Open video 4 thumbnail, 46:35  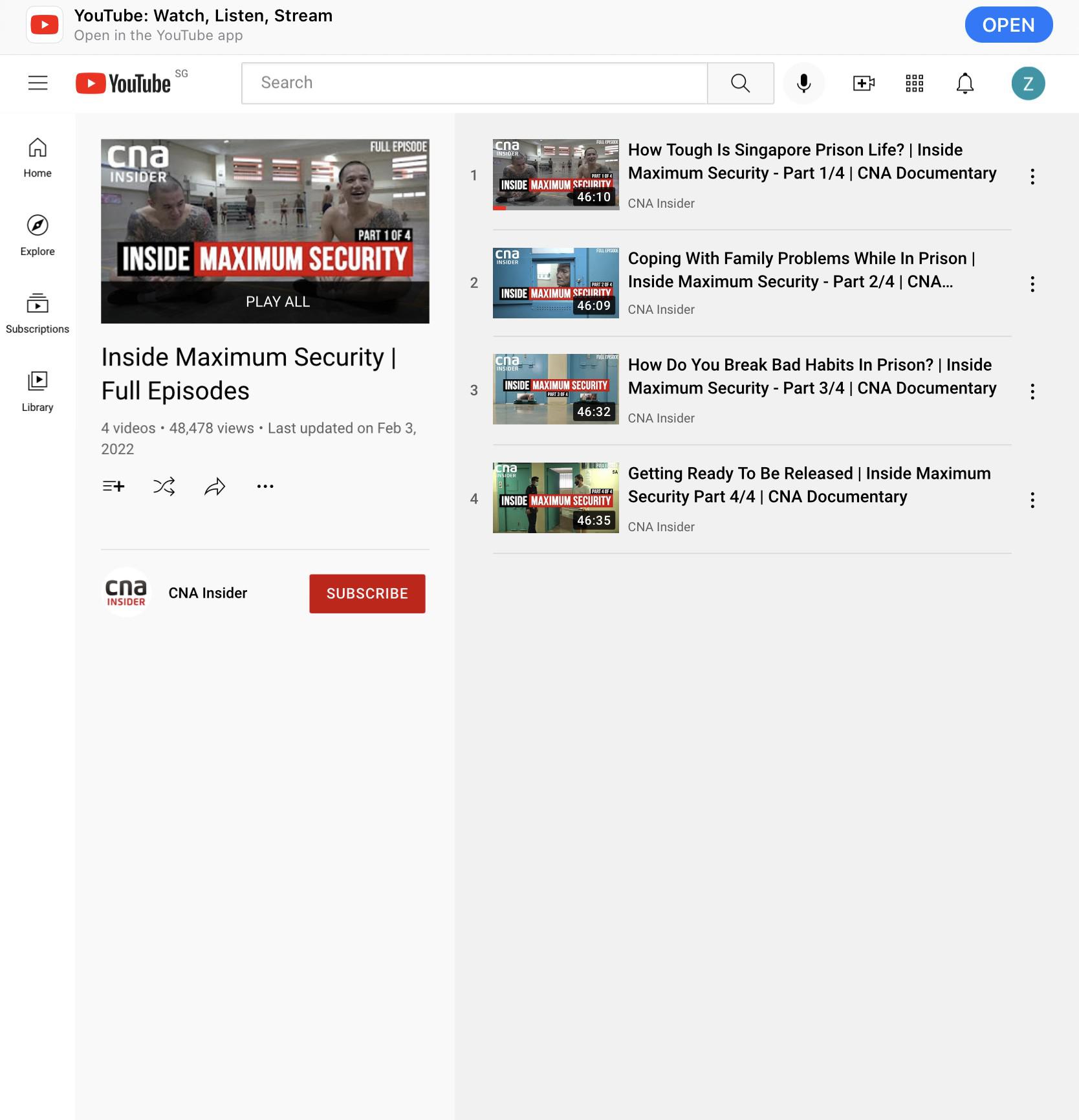[x=556, y=498]
